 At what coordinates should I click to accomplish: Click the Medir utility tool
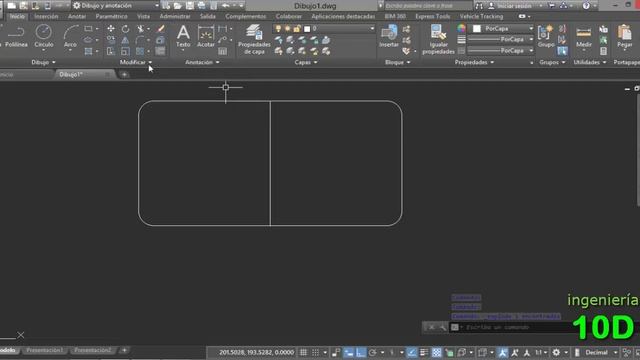tap(584, 36)
